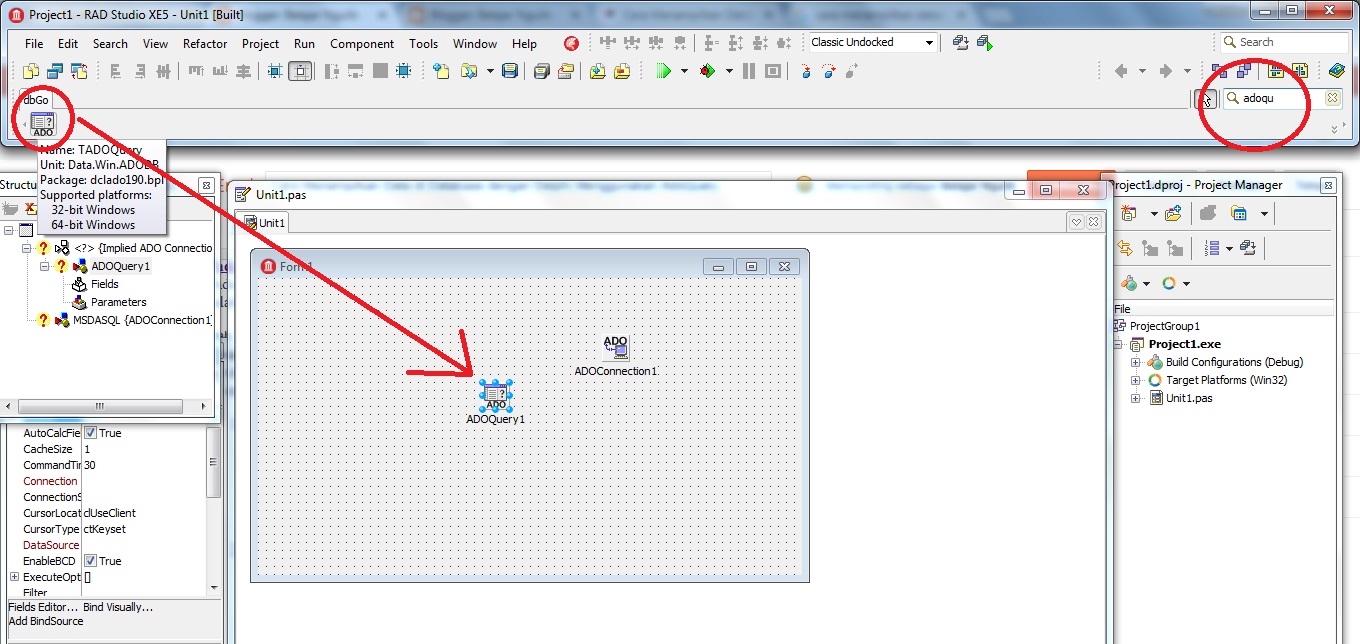Toggle the highlighted center-in-window align button
The width and height of the screenshot is (1360, 644).
click(x=300, y=71)
